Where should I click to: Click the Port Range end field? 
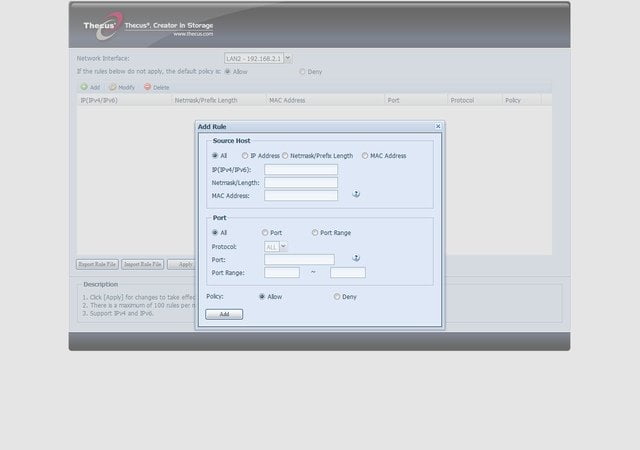click(x=348, y=272)
